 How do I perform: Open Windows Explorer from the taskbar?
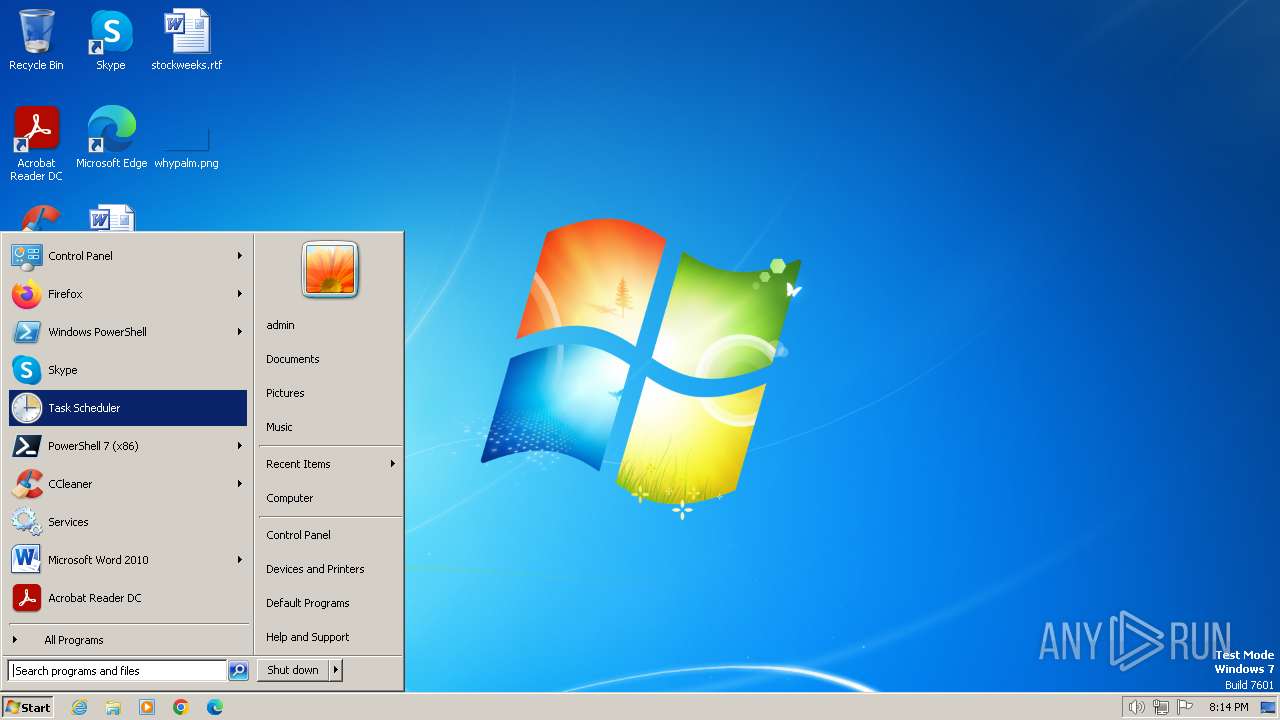113,707
